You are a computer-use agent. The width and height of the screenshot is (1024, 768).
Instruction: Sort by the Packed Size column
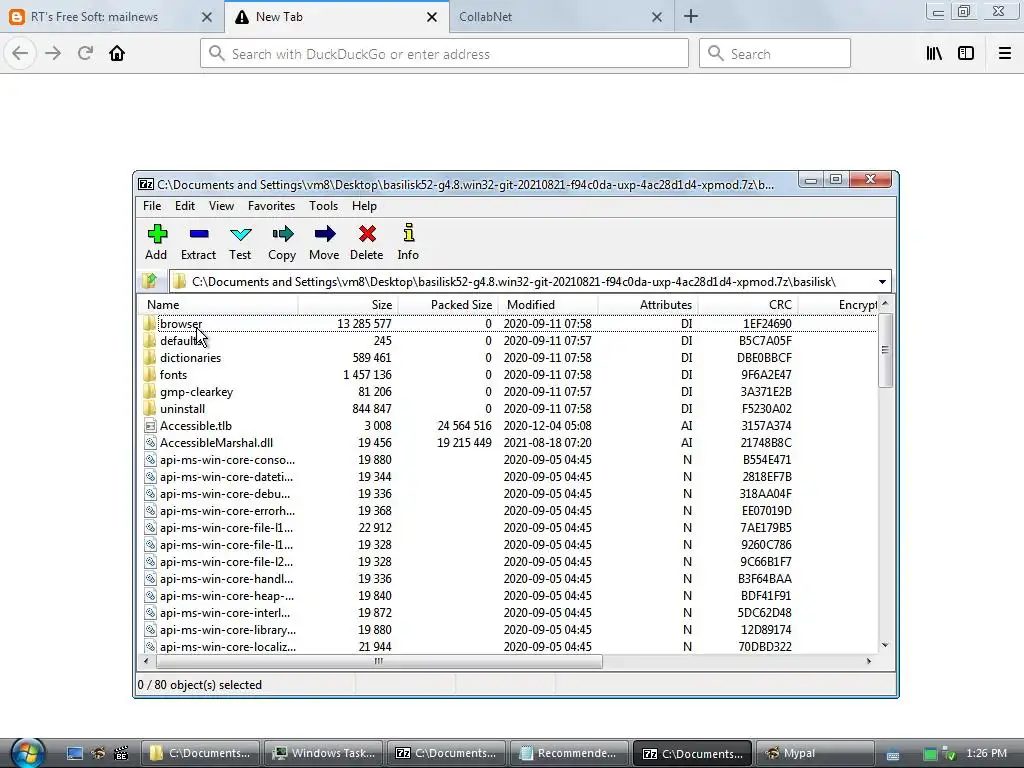[x=448, y=304]
